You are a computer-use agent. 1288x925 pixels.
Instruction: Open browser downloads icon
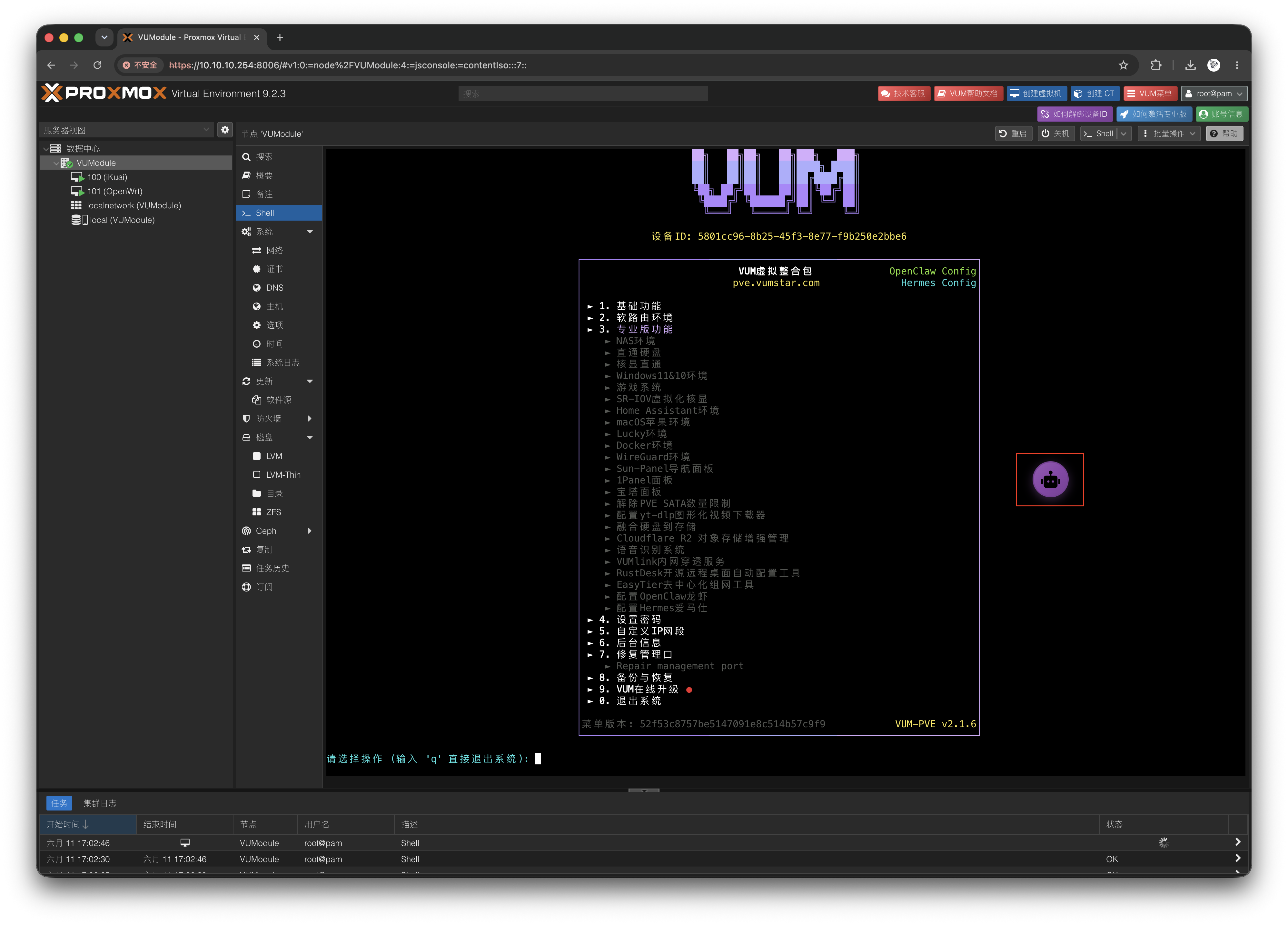click(x=1190, y=65)
